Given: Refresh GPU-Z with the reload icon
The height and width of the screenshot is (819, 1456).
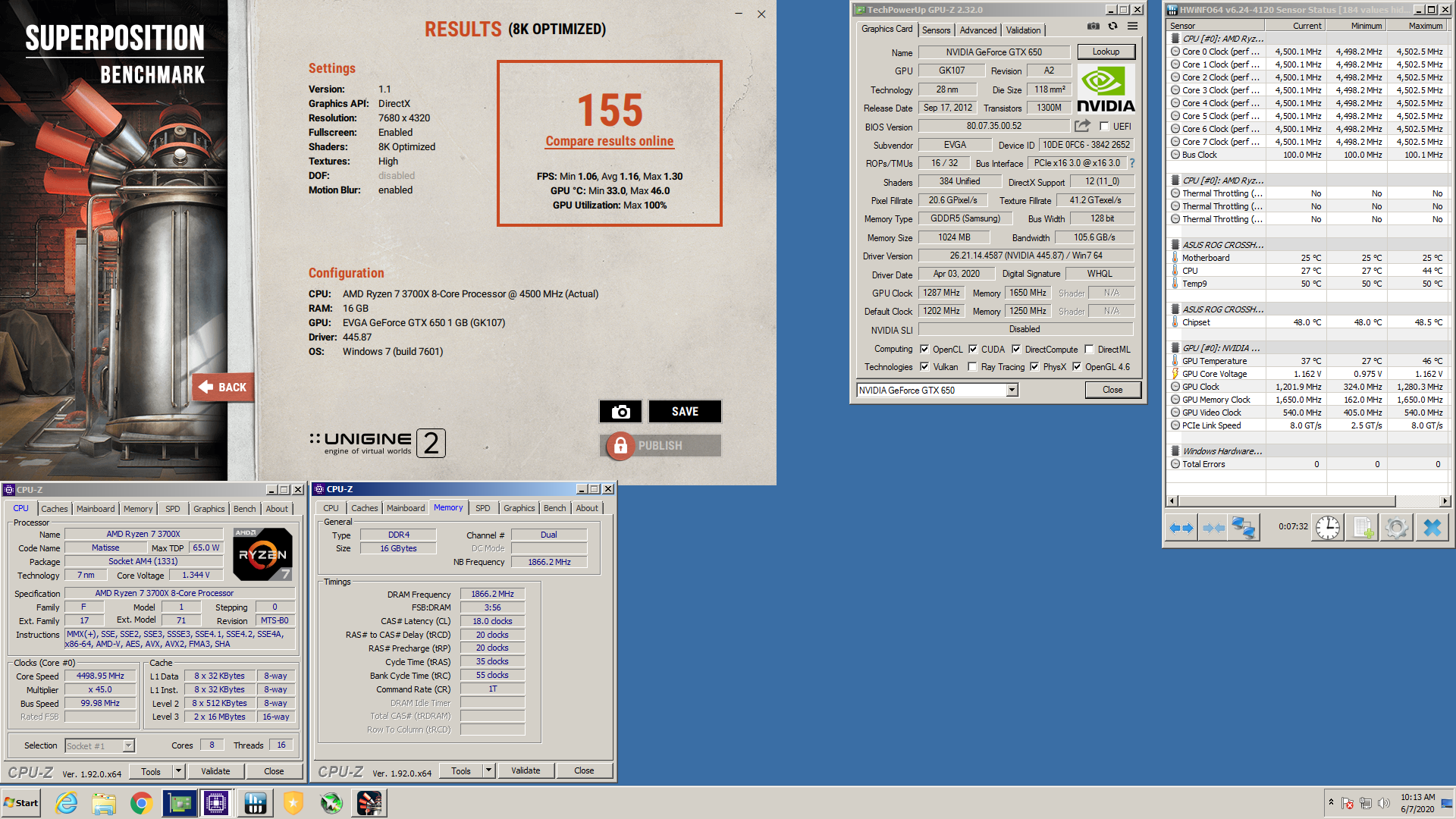Looking at the screenshot, I should point(1112,27).
